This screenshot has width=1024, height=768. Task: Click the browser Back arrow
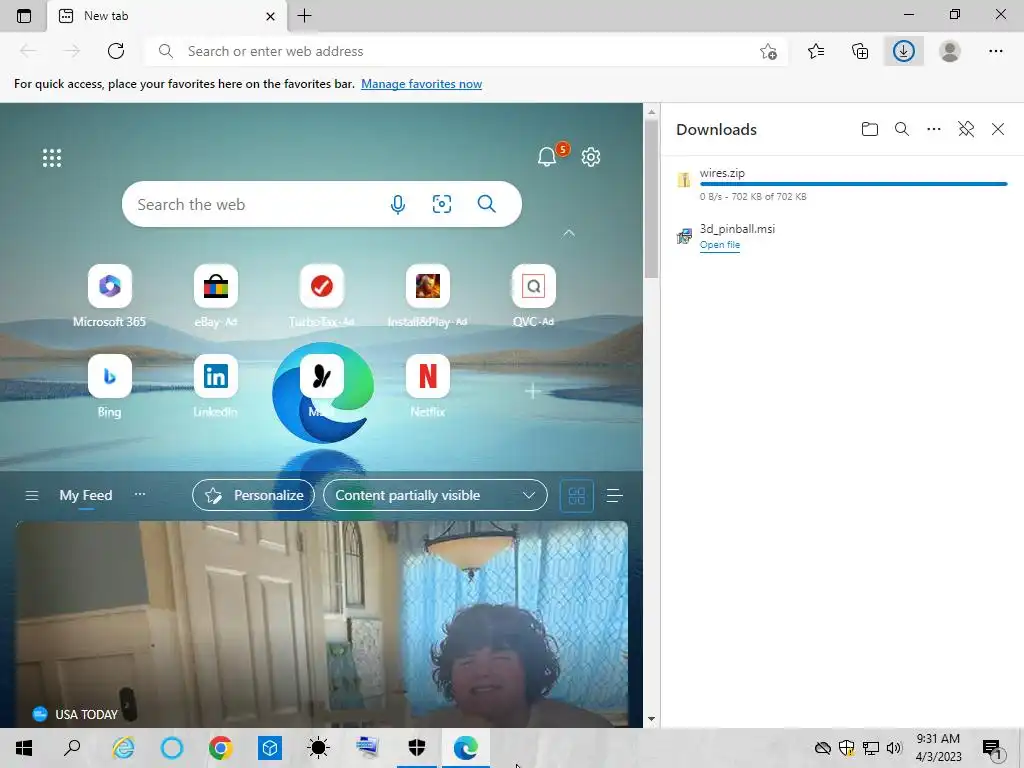click(28, 51)
